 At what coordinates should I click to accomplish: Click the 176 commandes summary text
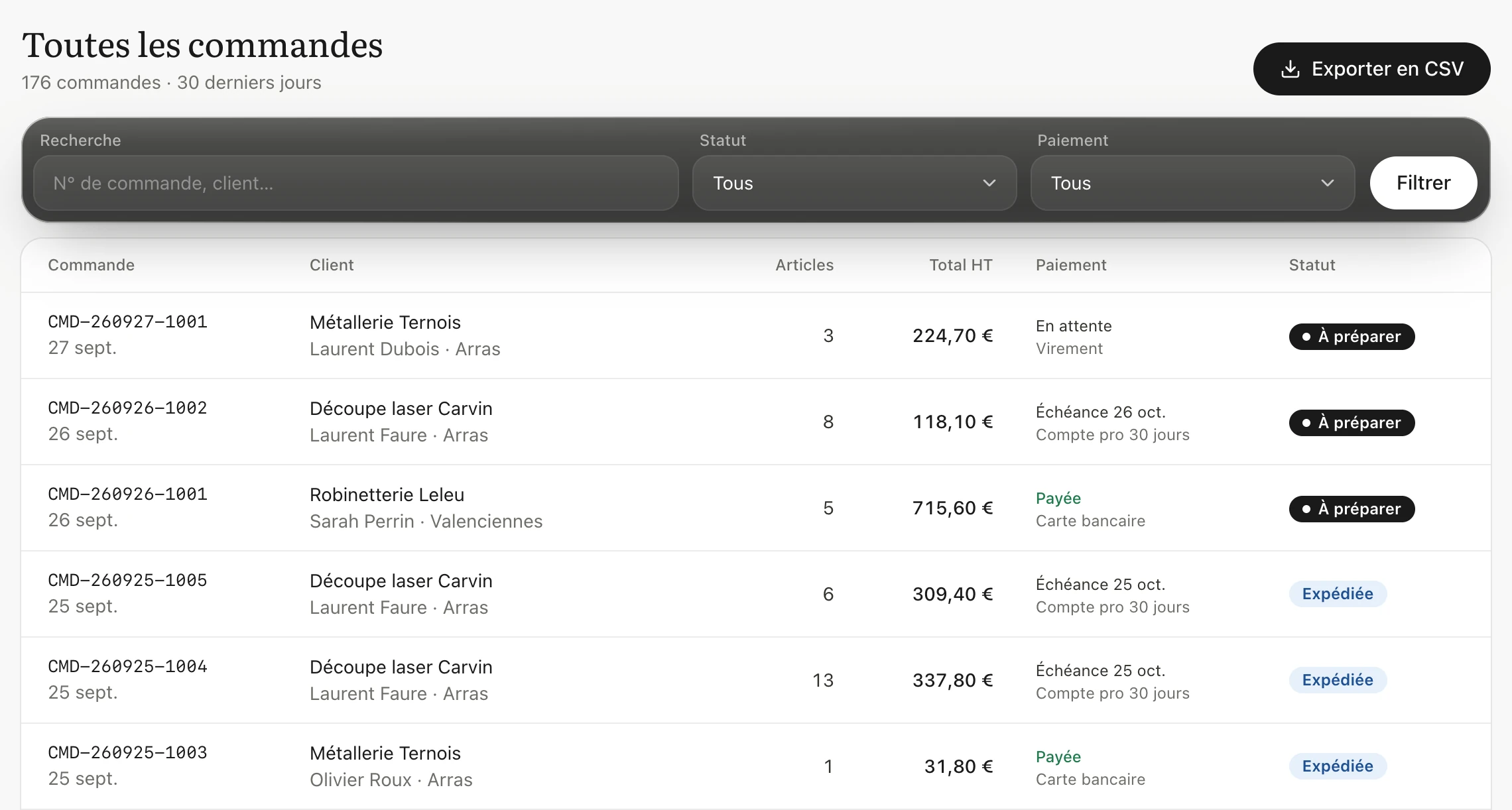(x=91, y=83)
